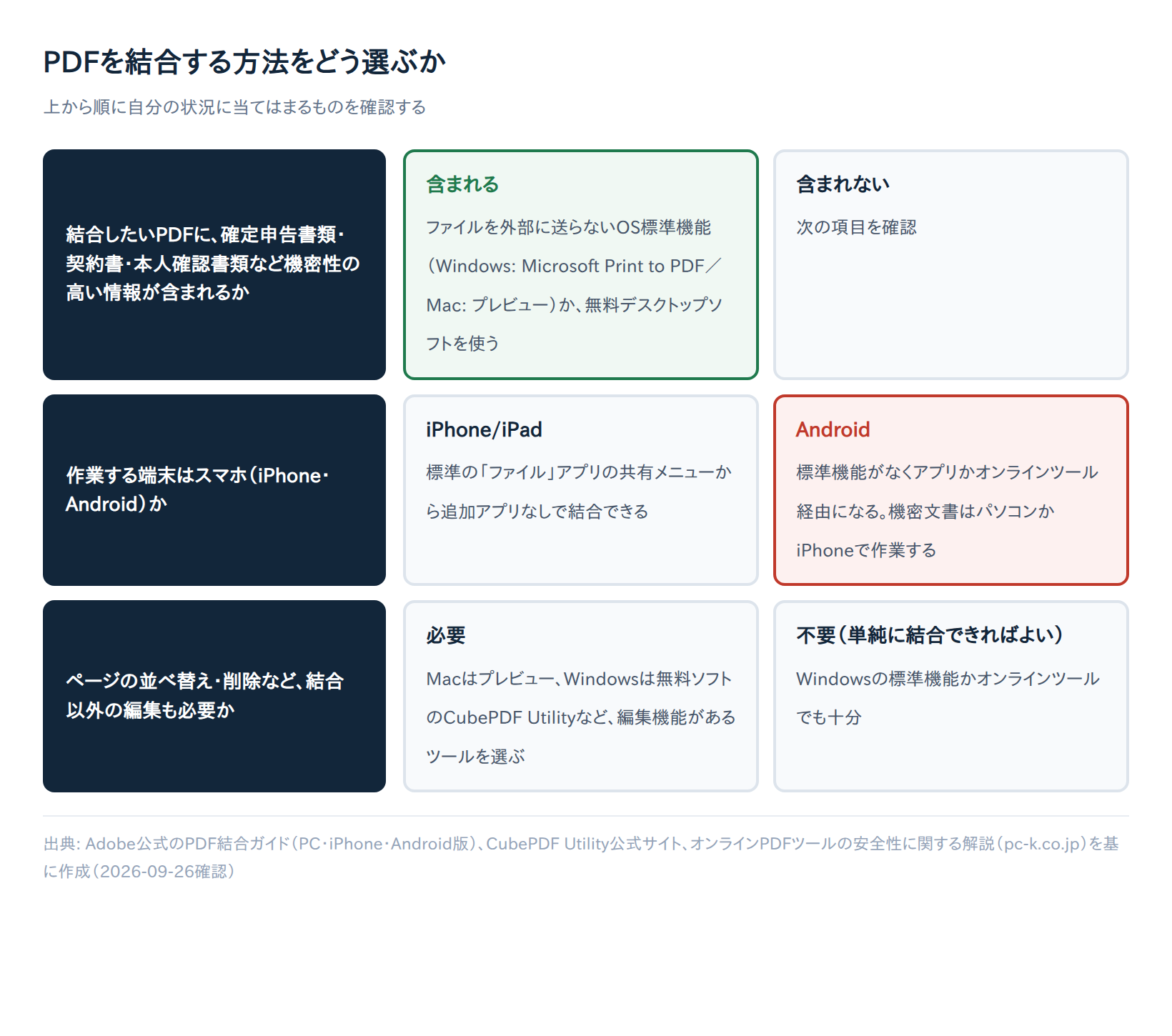Click the text mentioning 'CubePDF Utility' in 必要 card
Screen dimensions: 1172x1036
pos(580,717)
